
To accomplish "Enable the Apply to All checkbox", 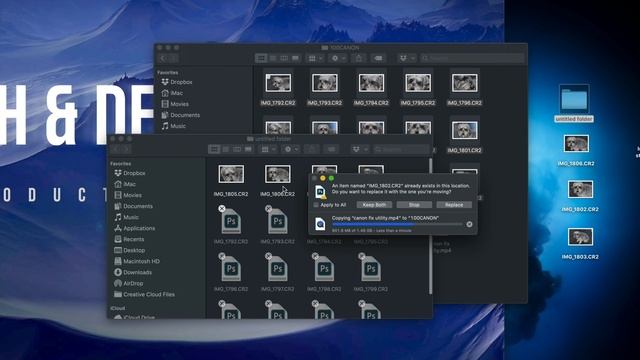I will [x=316, y=205].
